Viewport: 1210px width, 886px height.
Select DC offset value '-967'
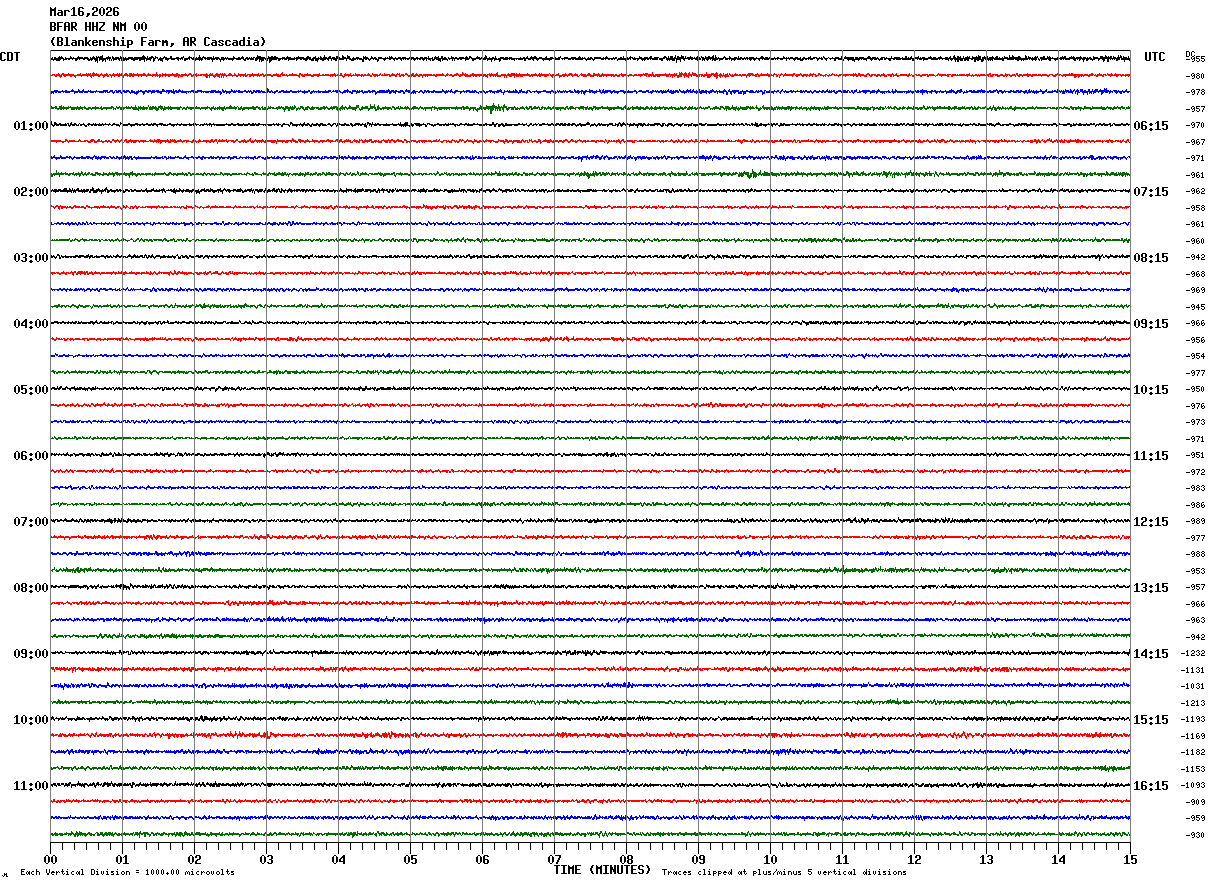click(x=1195, y=142)
